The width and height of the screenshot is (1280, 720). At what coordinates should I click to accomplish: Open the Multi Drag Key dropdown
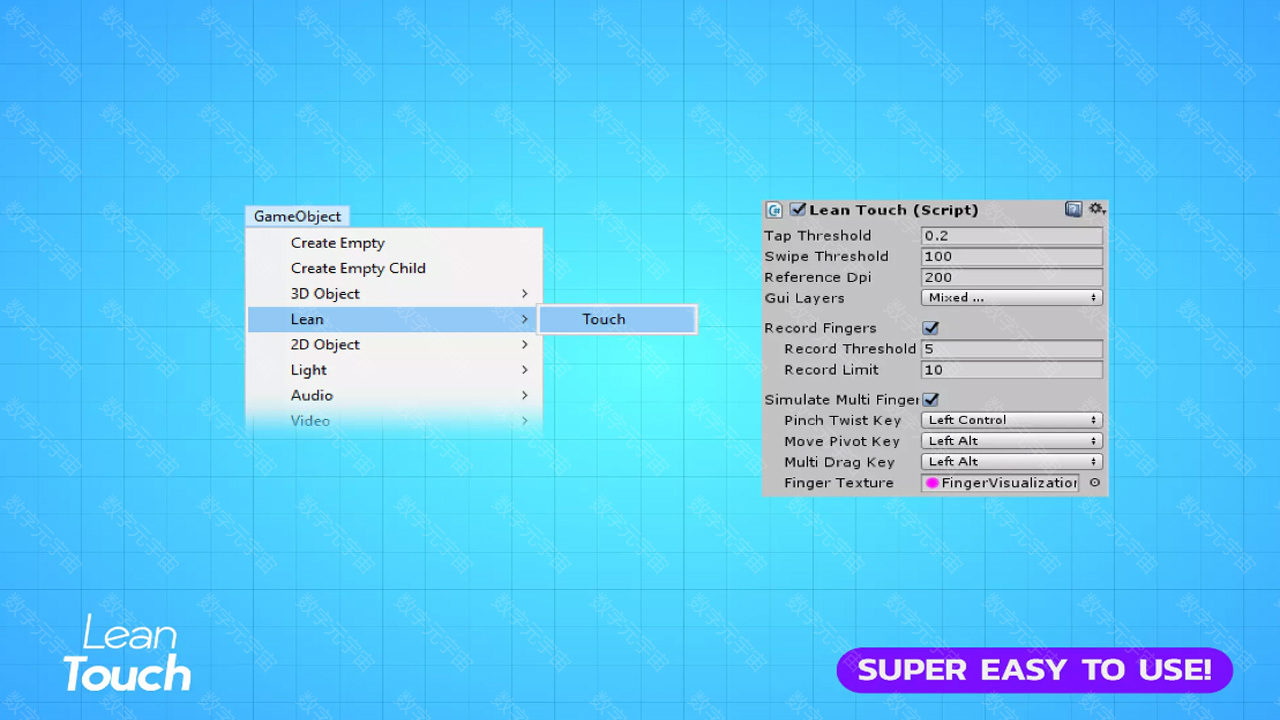tap(1012, 462)
